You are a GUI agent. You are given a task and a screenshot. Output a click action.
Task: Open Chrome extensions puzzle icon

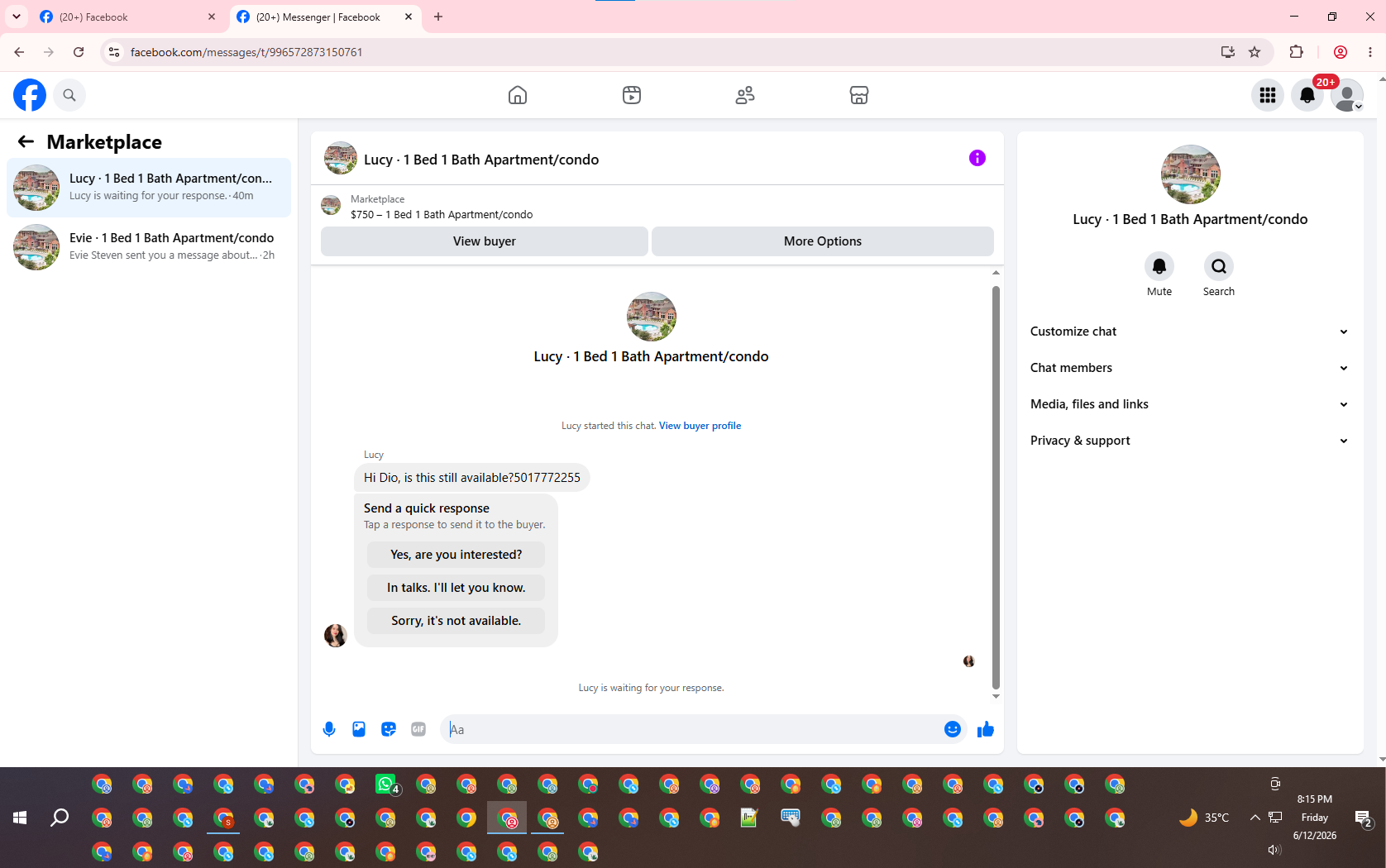click(1296, 52)
